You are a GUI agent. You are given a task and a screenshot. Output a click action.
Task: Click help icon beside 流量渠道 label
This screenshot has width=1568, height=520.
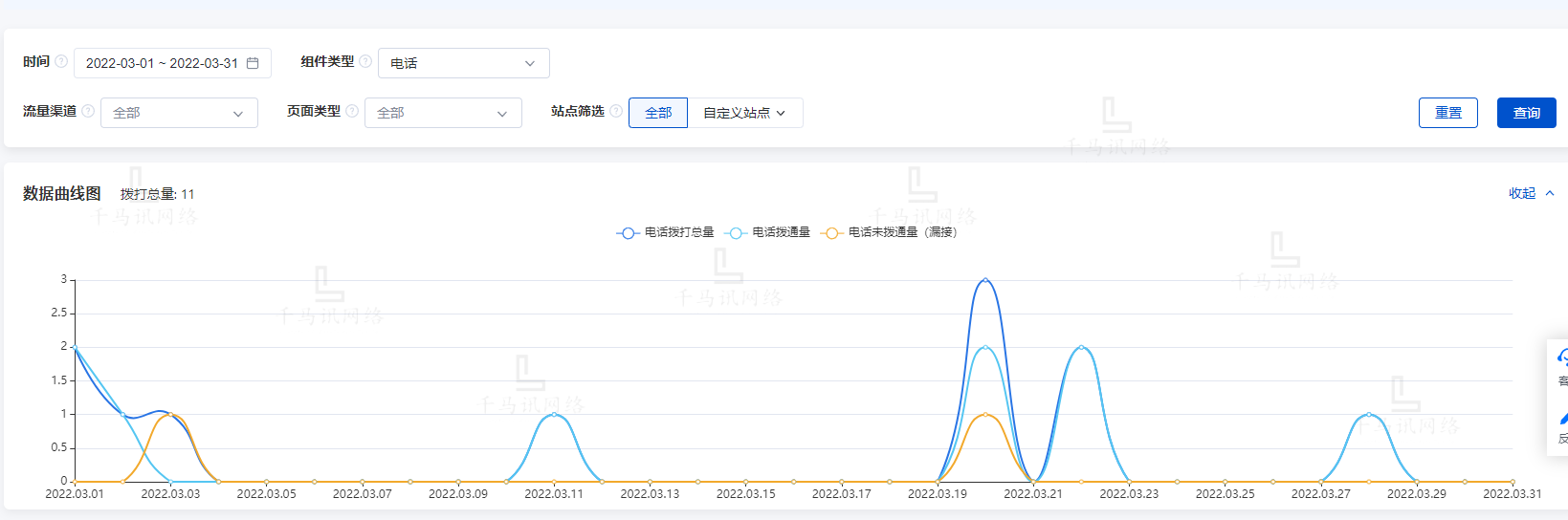point(88,111)
